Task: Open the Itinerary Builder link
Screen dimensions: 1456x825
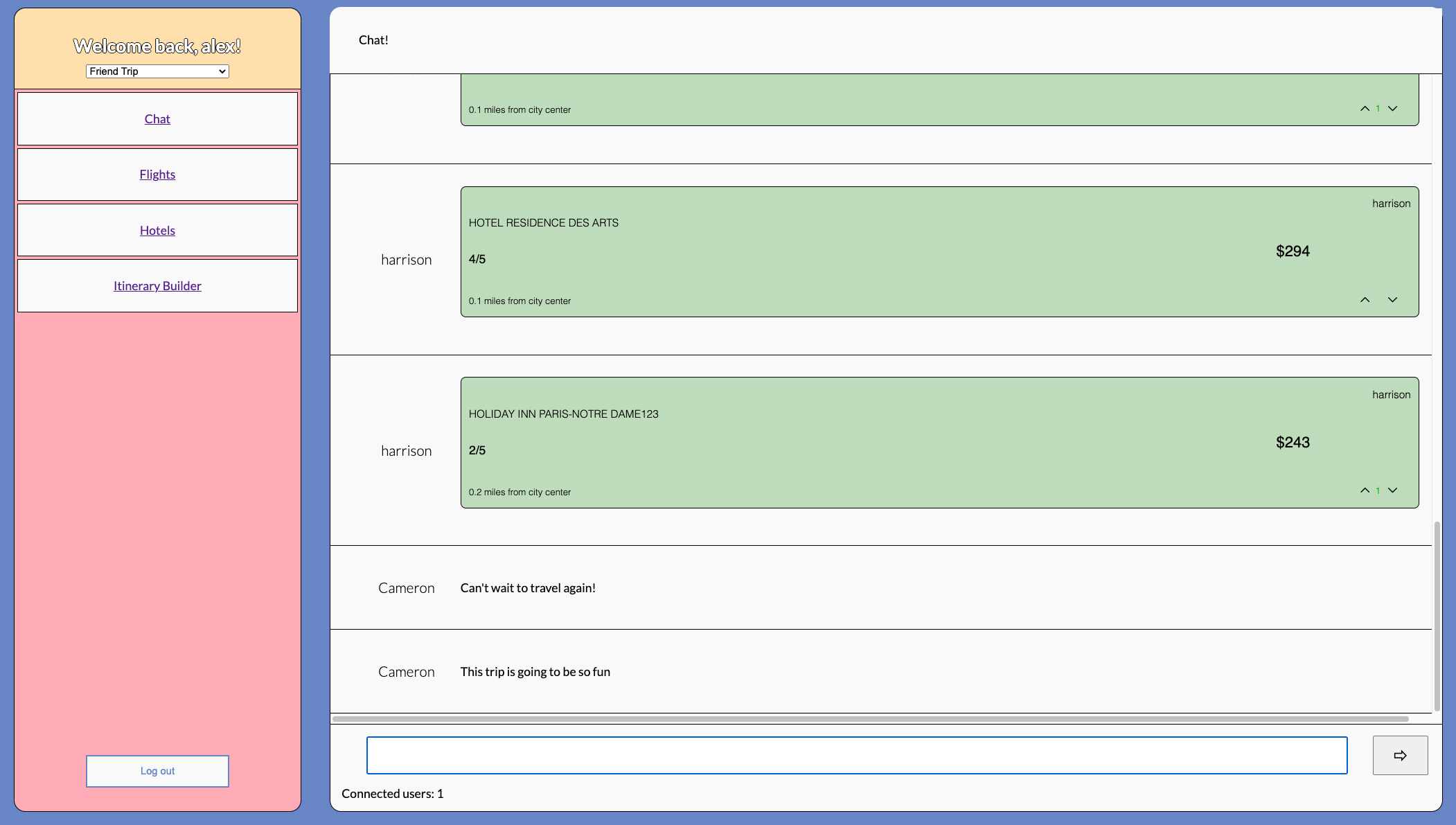Action: pos(157,286)
